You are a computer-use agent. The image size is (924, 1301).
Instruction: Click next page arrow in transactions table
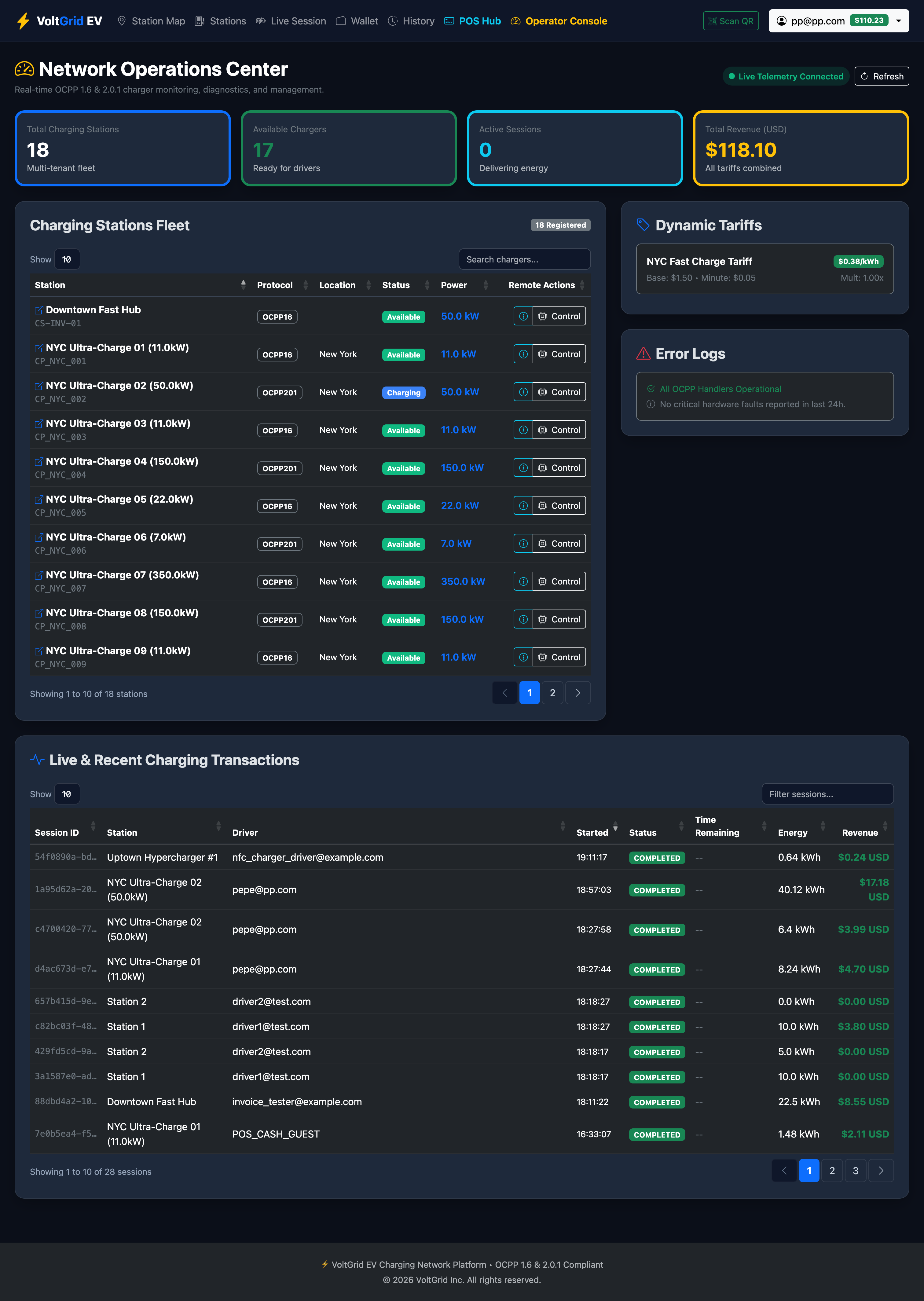pyautogui.click(x=881, y=1171)
